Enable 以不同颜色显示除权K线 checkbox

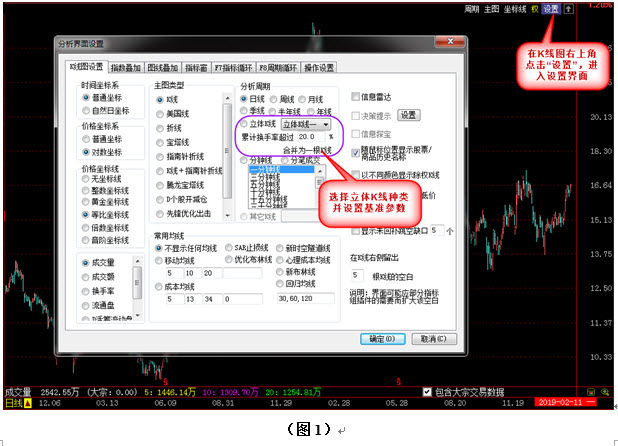(356, 175)
